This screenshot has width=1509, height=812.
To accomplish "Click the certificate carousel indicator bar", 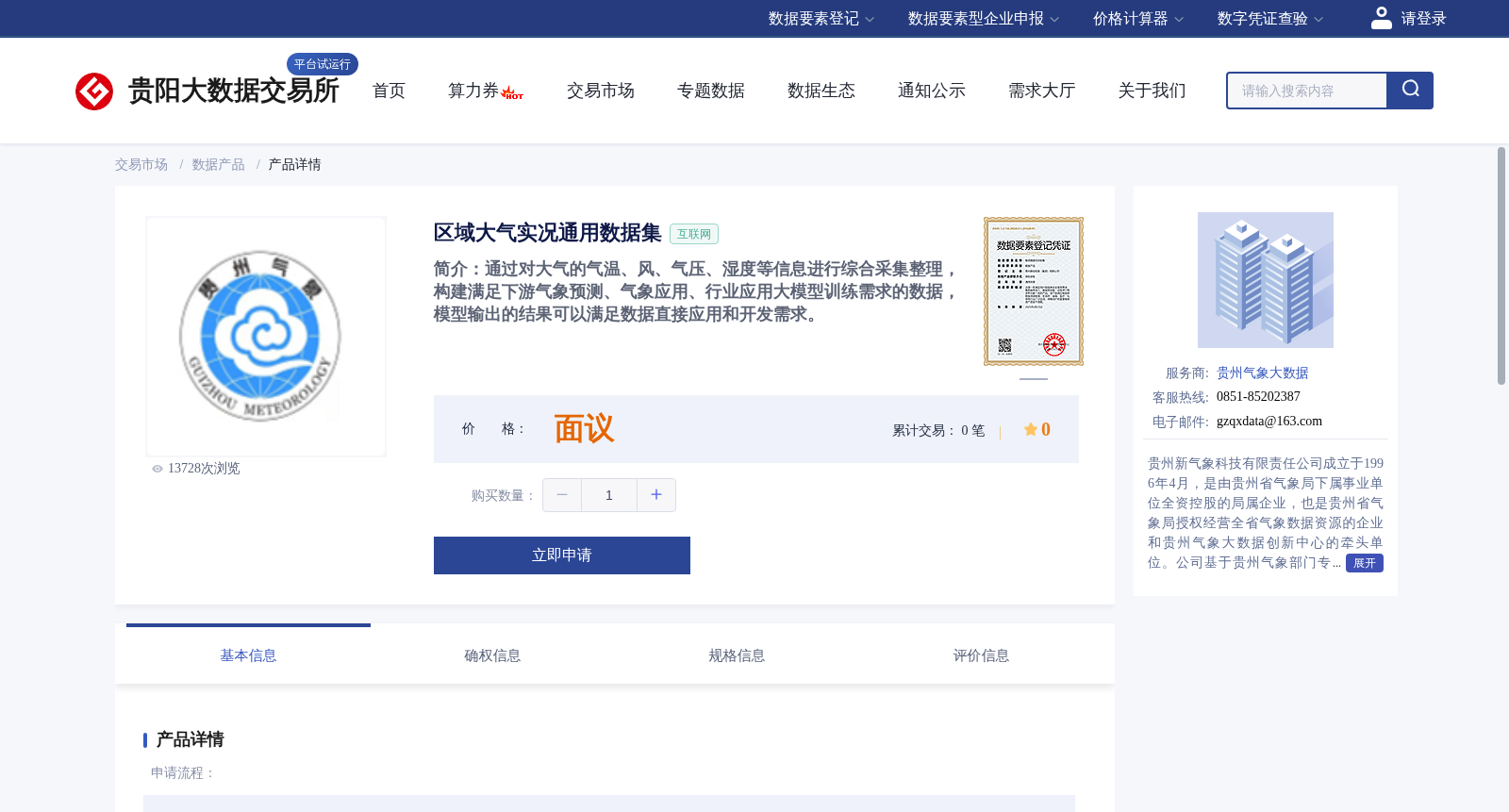I will pos(1034,379).
